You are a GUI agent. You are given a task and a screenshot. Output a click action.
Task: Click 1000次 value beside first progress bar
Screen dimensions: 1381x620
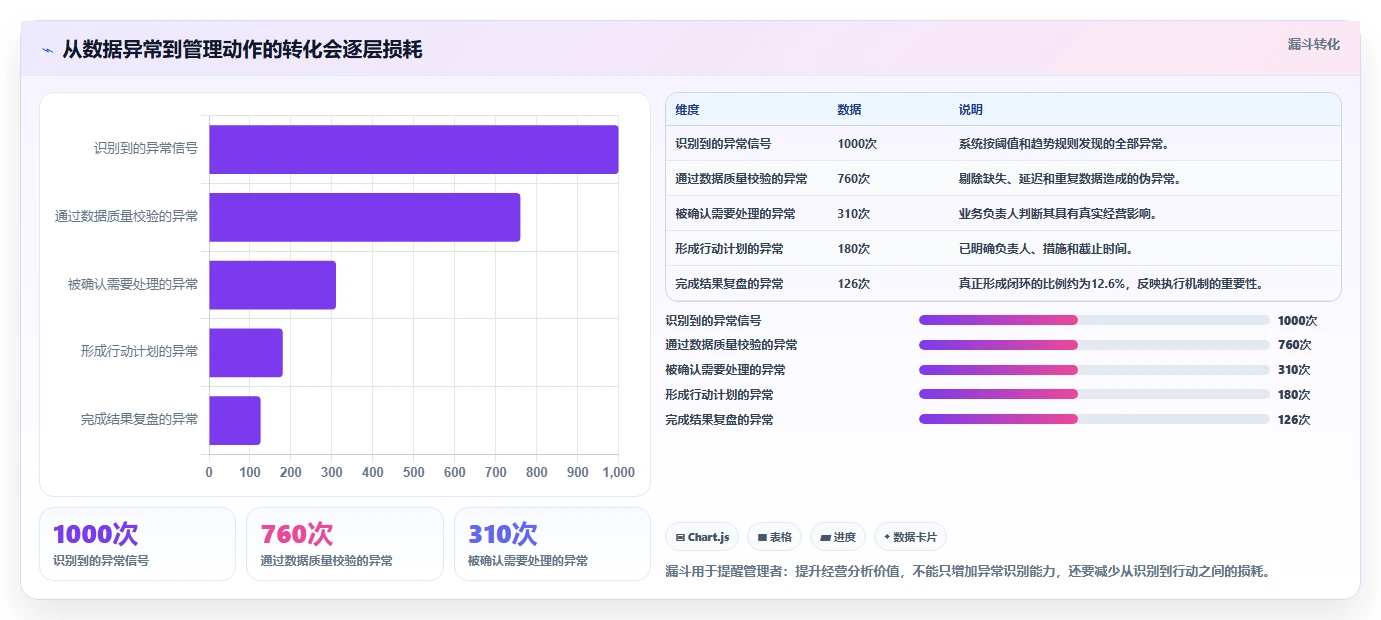pos(1297,321)
